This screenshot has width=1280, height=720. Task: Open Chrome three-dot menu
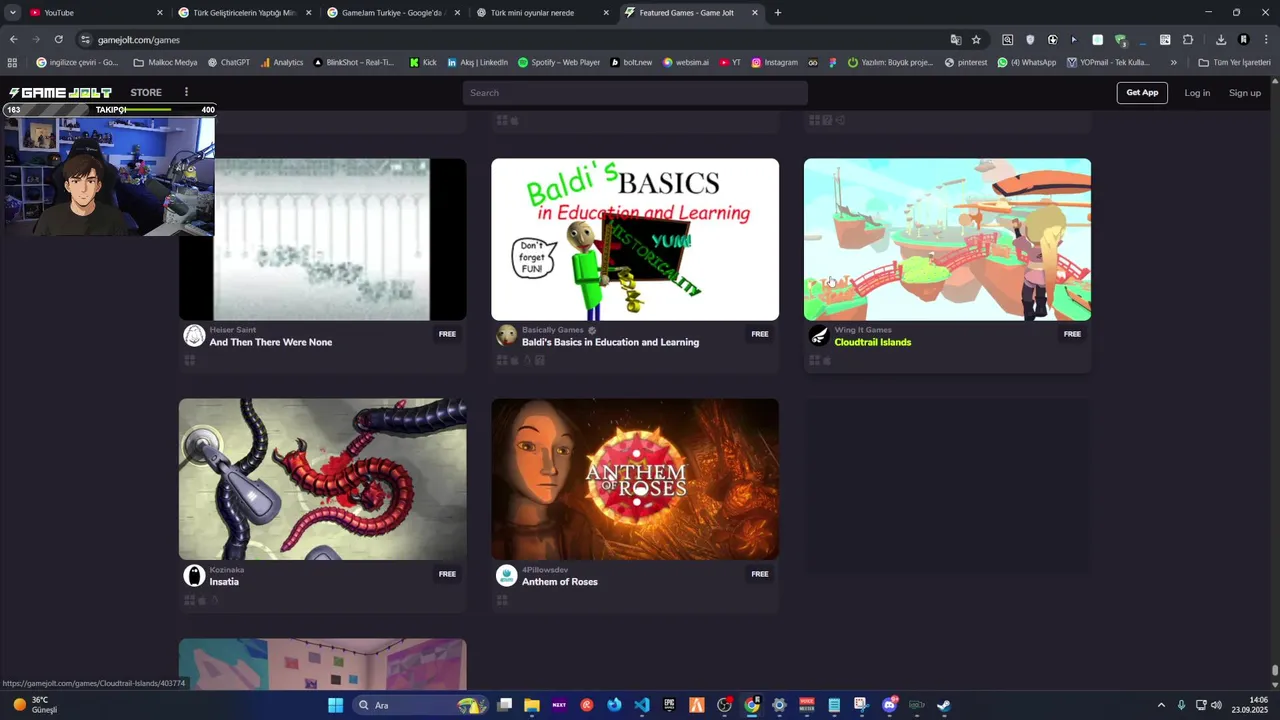point(1265,40)
